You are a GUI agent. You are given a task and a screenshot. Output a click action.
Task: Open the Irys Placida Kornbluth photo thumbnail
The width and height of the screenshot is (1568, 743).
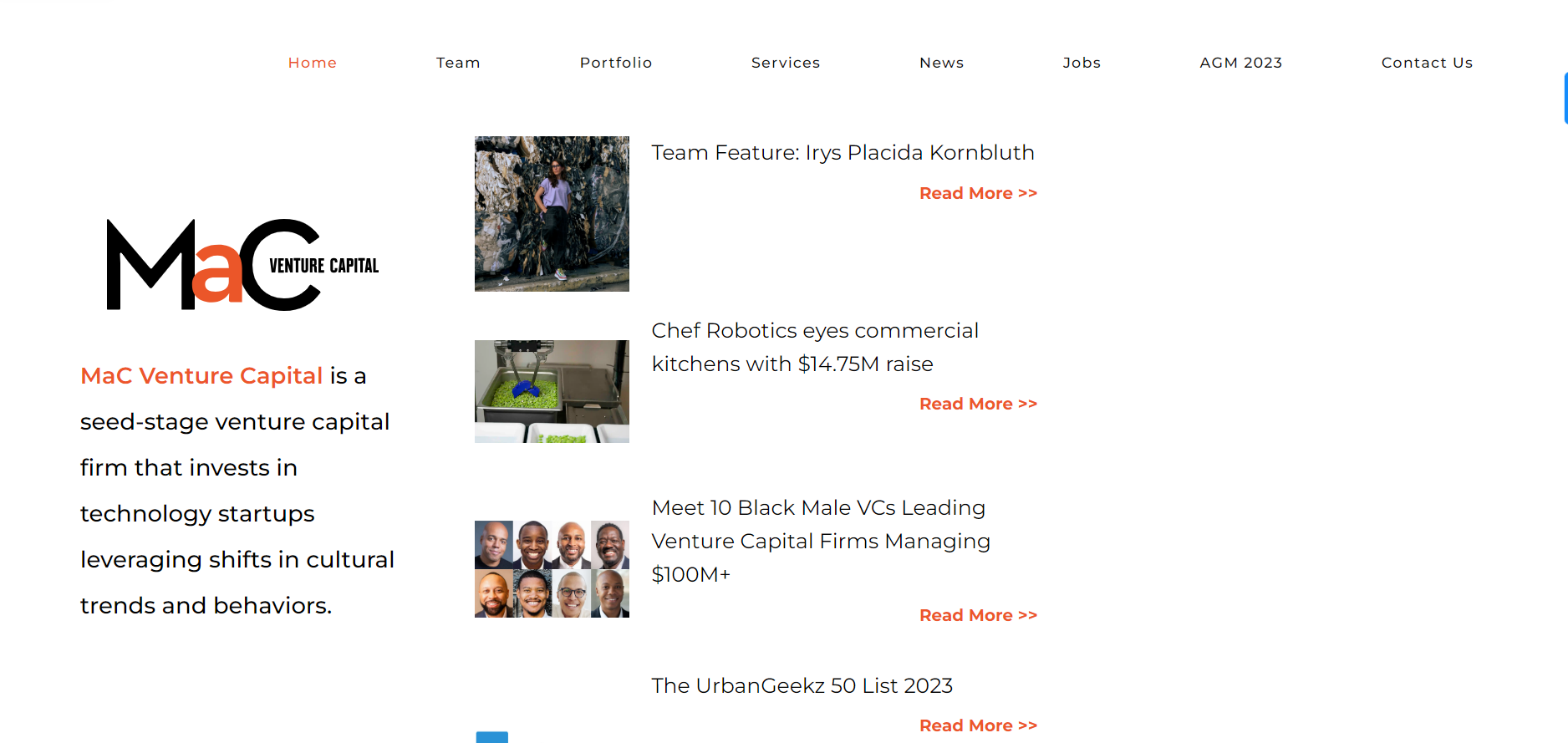(552, 214)
